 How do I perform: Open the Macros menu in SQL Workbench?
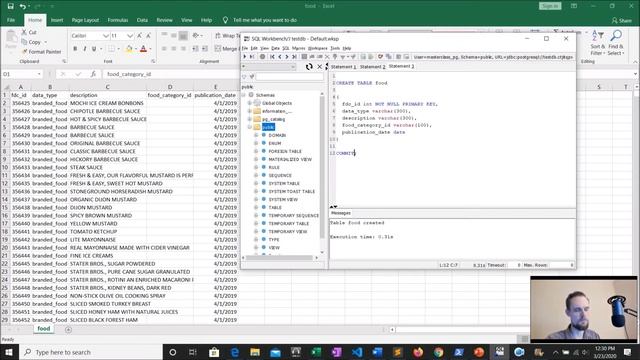298,48
